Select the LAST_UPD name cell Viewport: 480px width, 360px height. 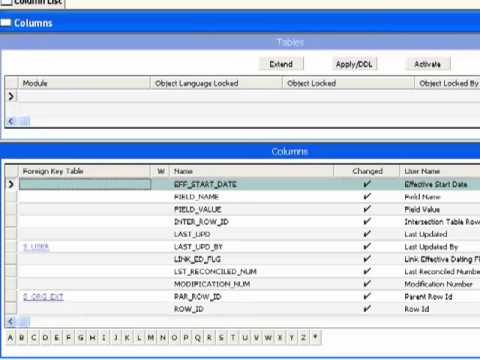pos(251,234)
